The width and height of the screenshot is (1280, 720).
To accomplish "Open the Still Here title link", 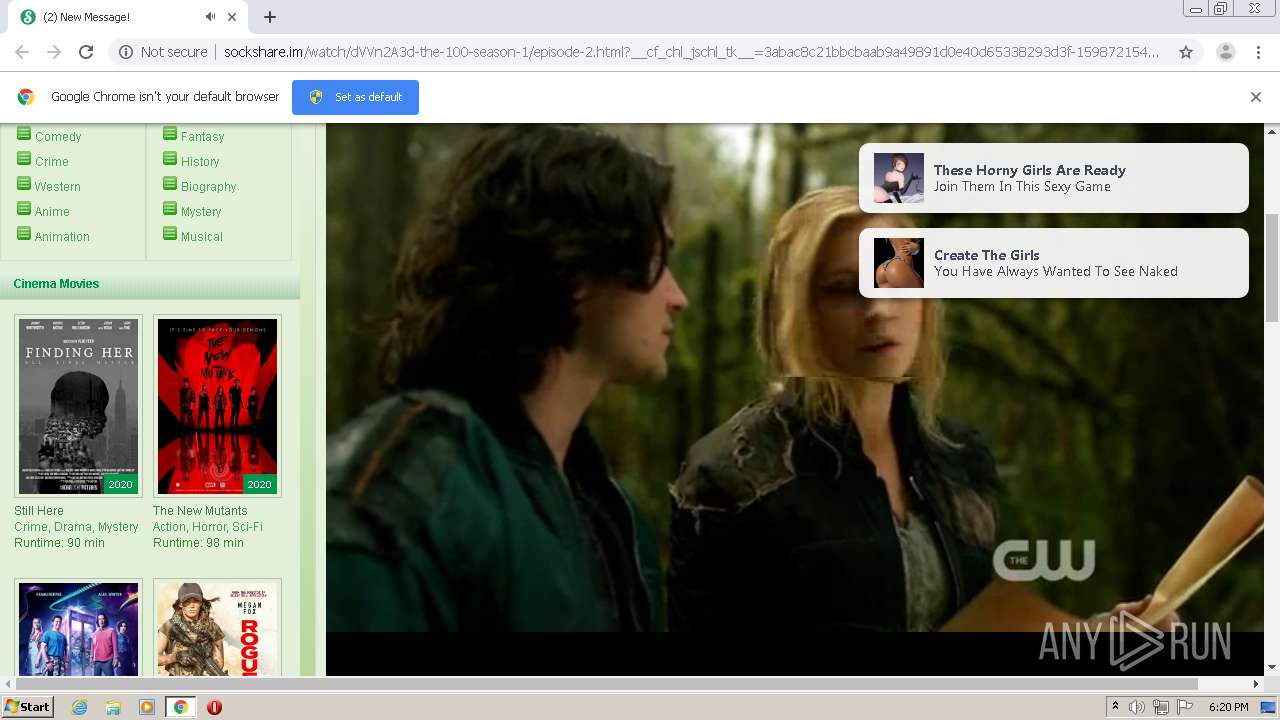I will click(x=39, y=511).
